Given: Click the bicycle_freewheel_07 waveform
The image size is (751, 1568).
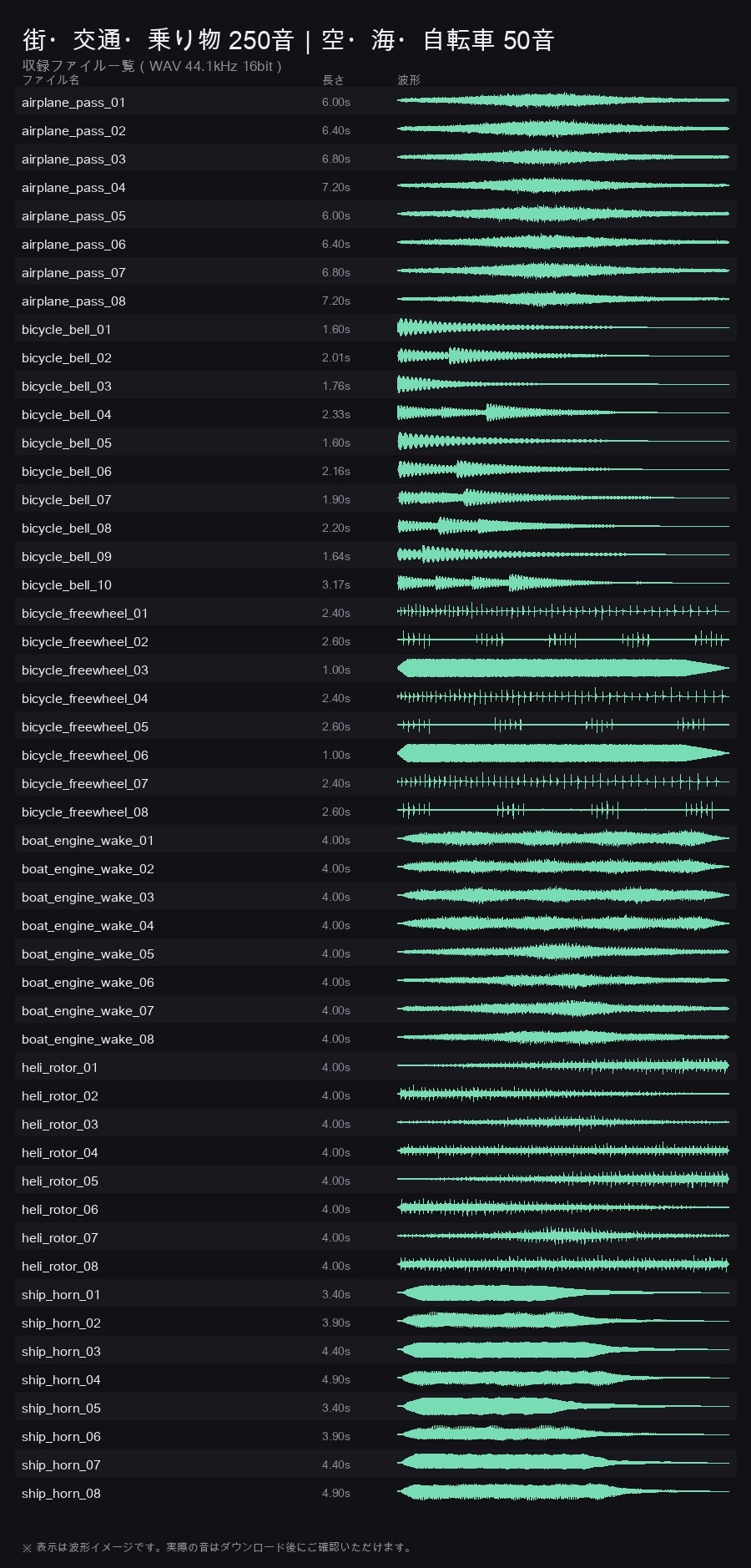Looking at the screenshot, I should pos(563,781).
